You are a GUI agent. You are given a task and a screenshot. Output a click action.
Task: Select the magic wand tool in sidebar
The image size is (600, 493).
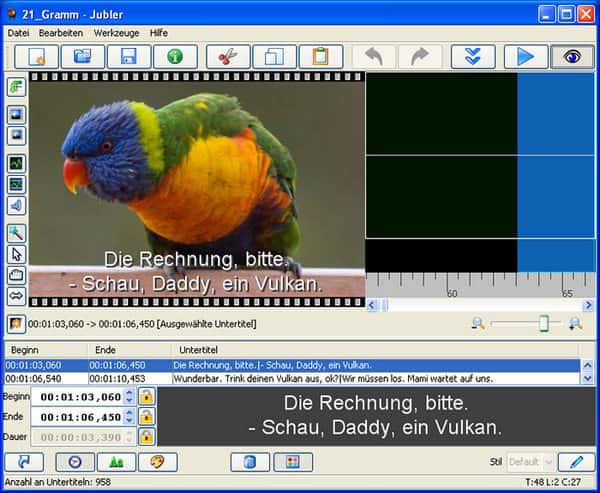tap(17, 232)
